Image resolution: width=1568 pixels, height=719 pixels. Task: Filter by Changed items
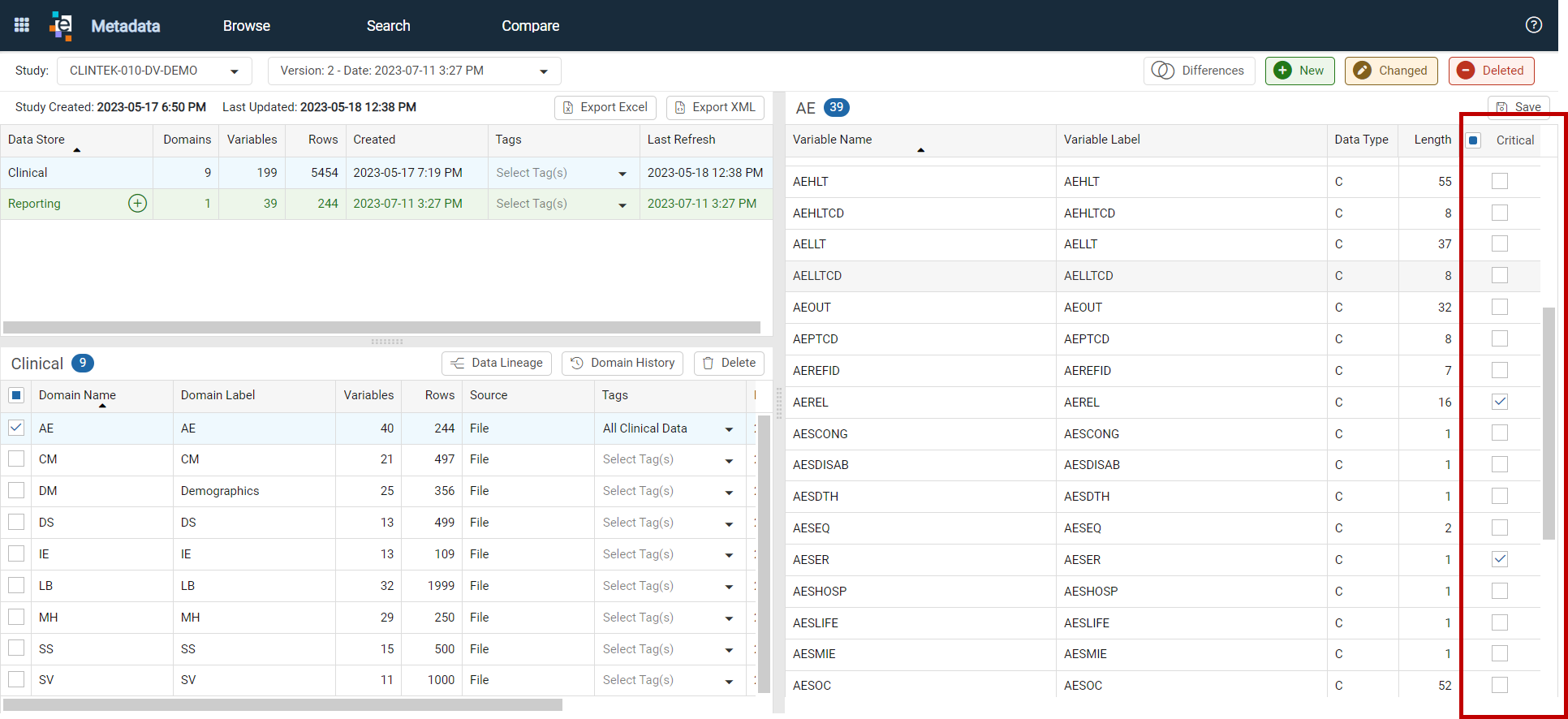tap(1391, 71)
